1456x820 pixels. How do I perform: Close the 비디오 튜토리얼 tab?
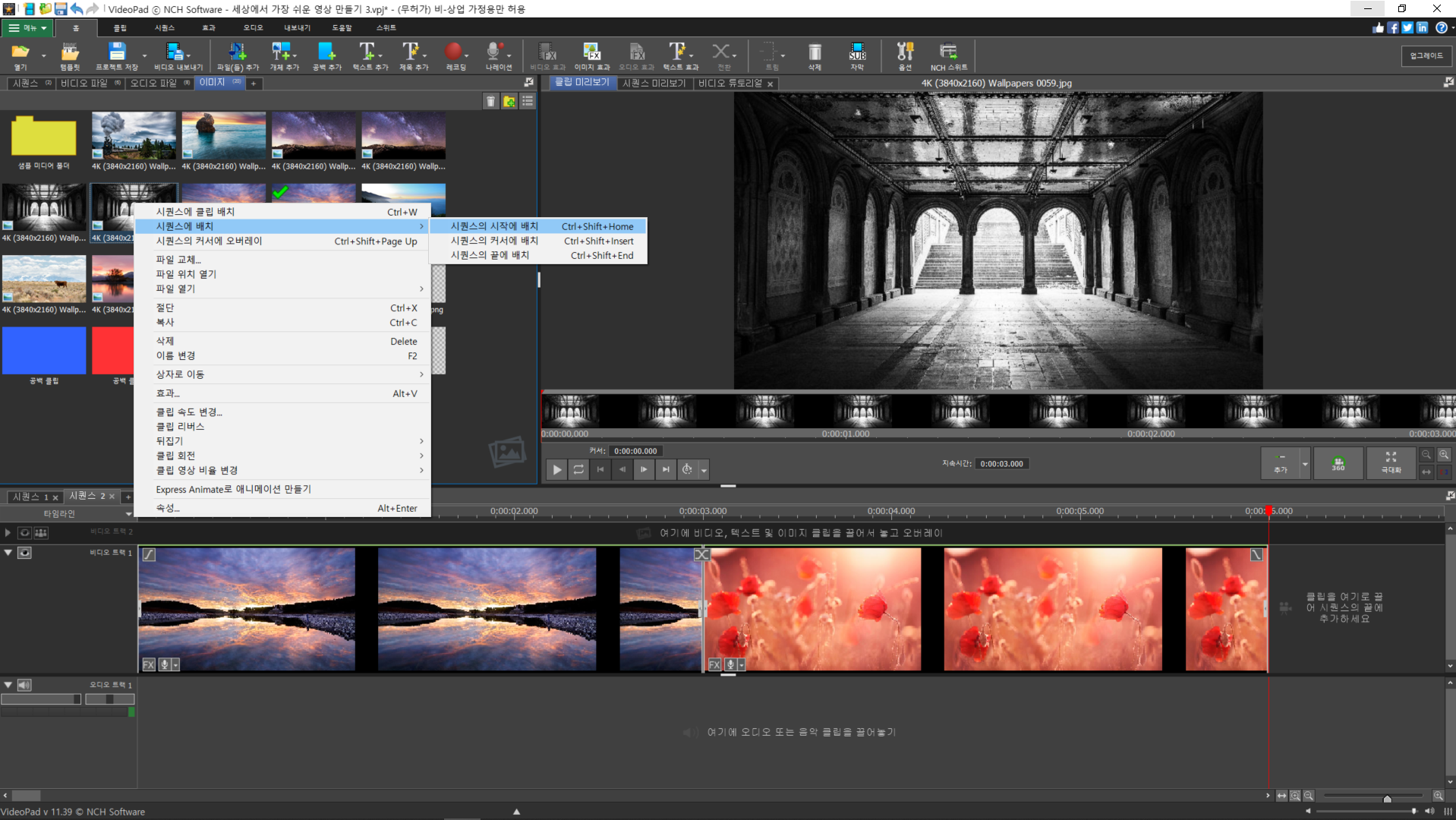click(x=770, y=84)
